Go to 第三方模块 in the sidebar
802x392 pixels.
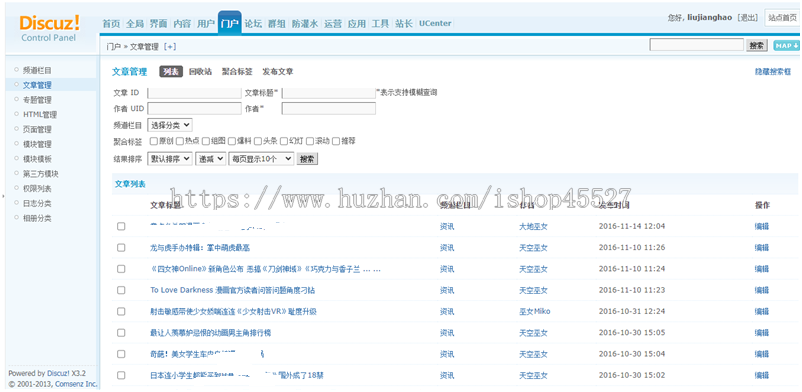(x=41, y=174)
